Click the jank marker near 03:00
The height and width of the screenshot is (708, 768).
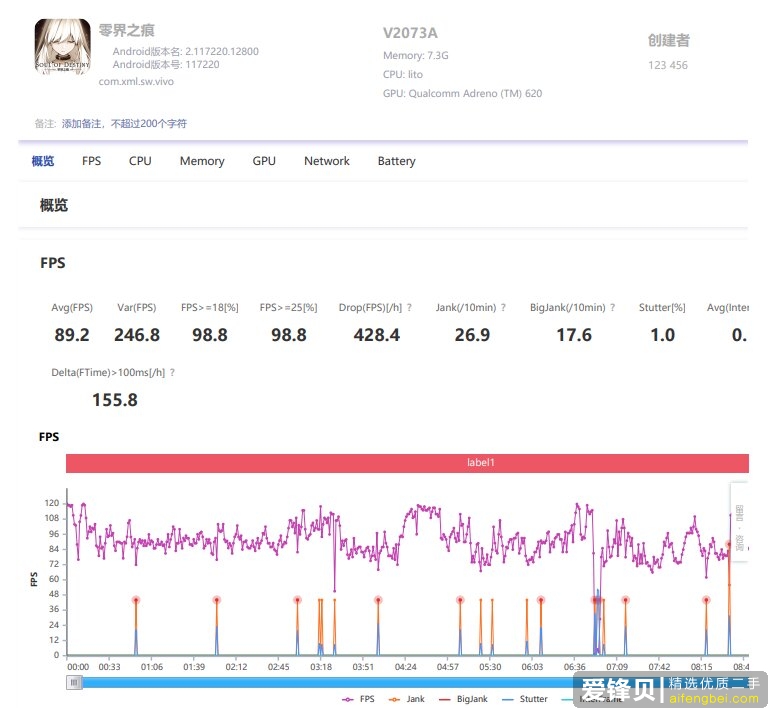click(x=297, y=600)
